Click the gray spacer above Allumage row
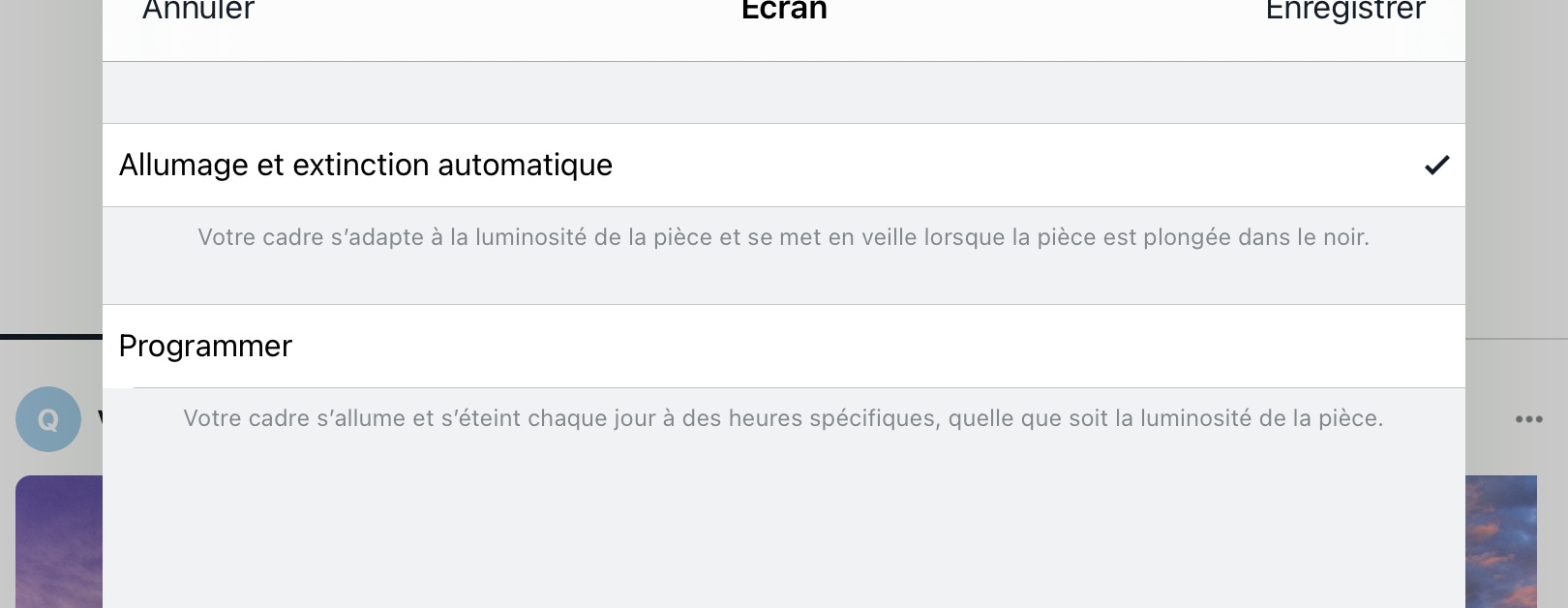Image resolution: width=1568 pixels, height=608 pixels. pos(784,93)
